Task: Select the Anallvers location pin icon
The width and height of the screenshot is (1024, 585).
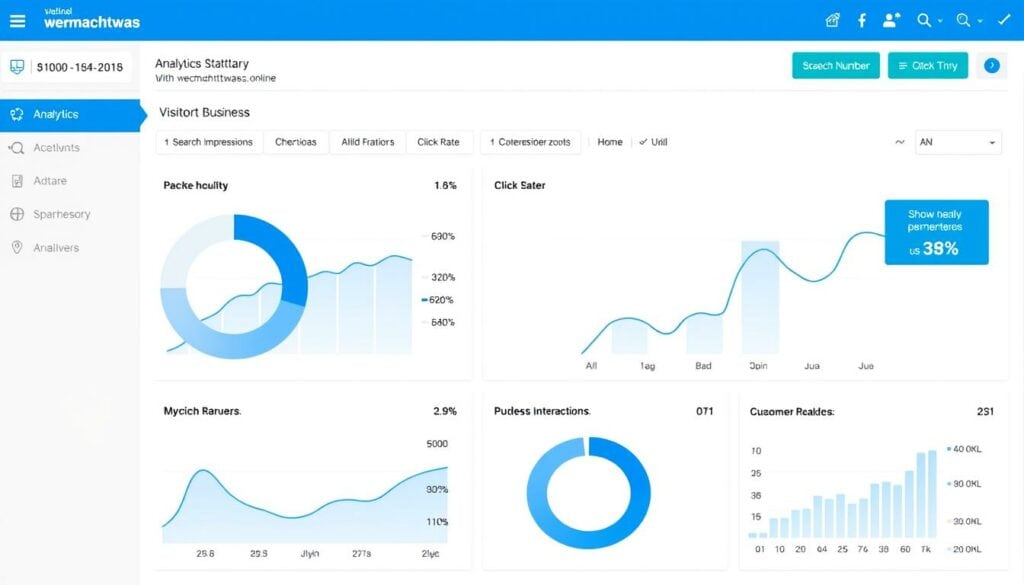Action: tap(16, 247)
